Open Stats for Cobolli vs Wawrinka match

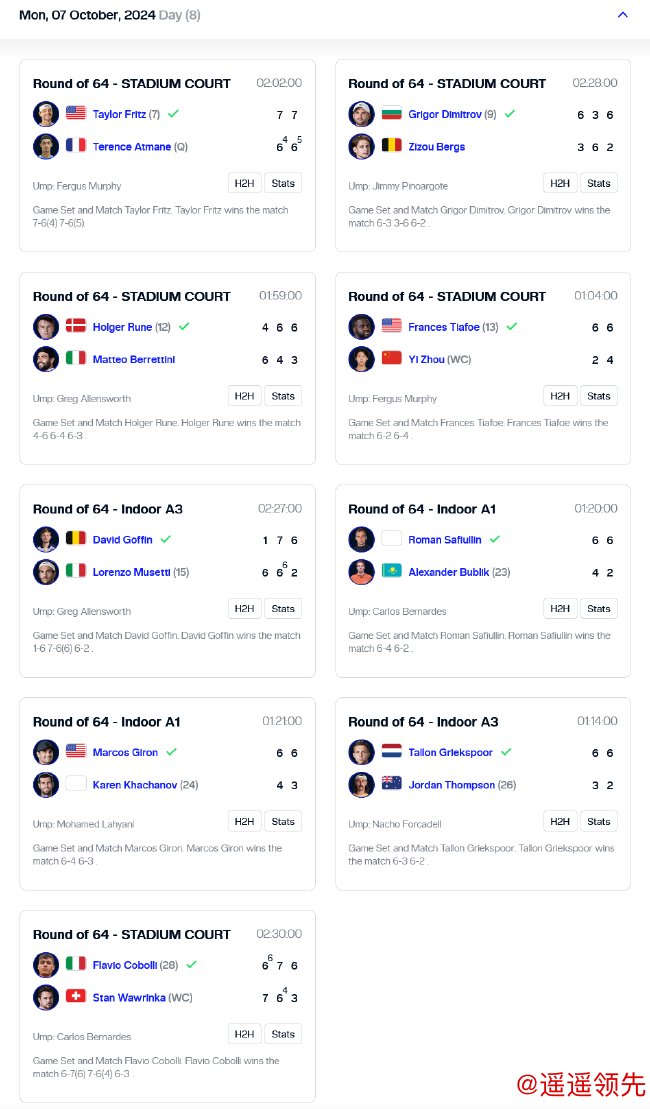(283, 1034)
